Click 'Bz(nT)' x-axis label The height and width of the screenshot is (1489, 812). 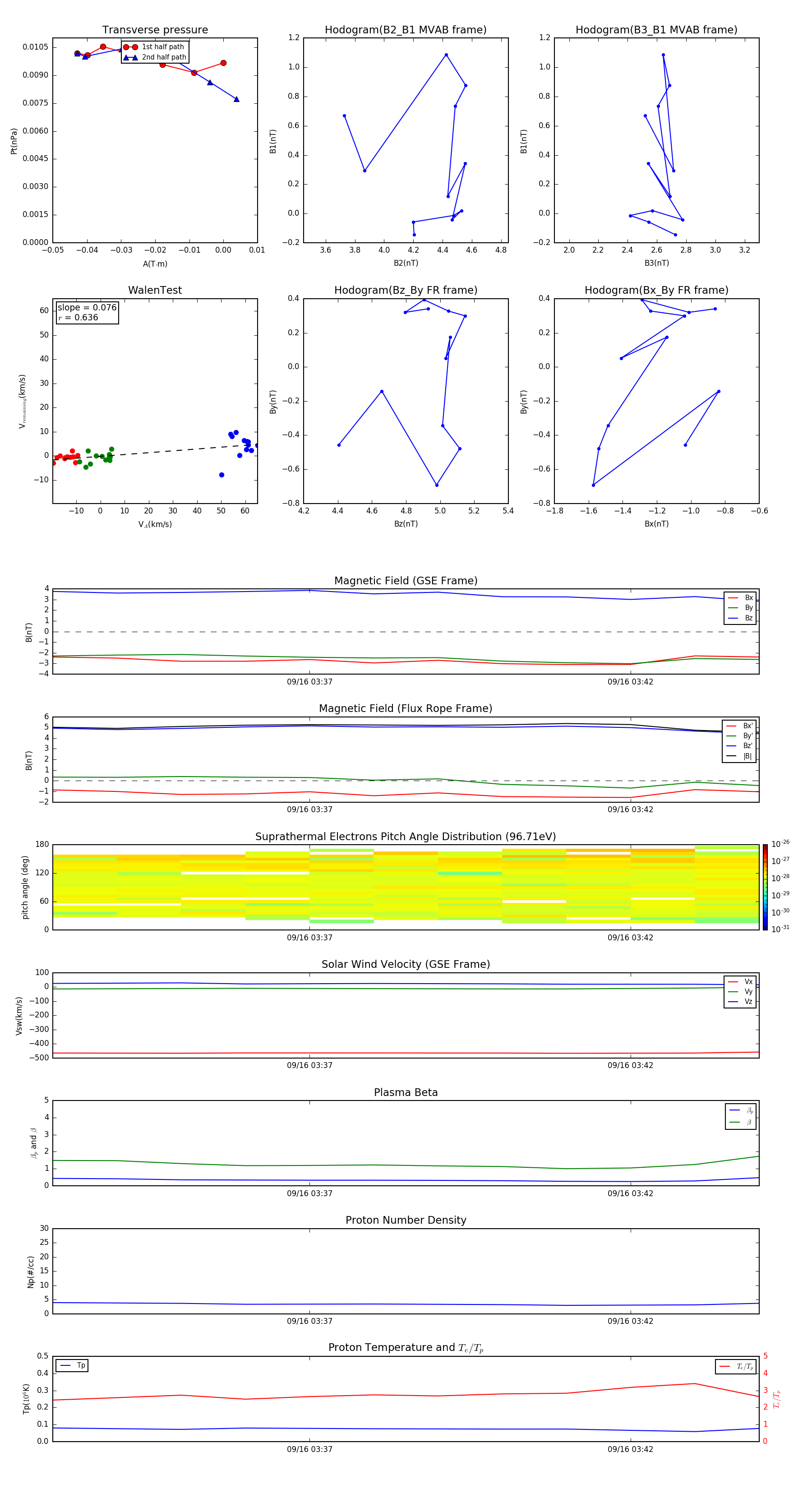coord(406,524)
